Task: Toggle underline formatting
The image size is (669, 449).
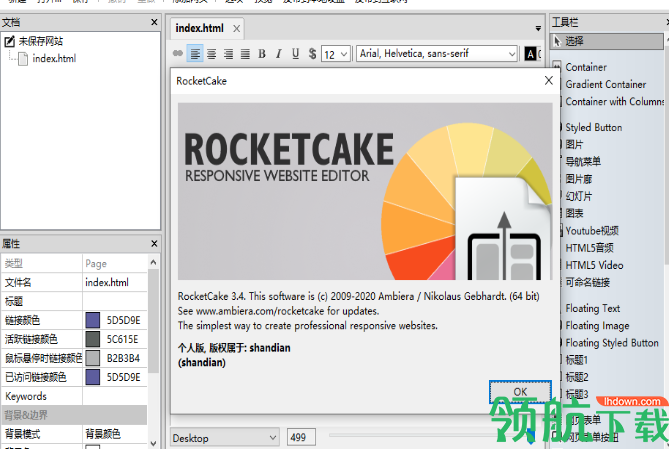Action: pos(295,54)
